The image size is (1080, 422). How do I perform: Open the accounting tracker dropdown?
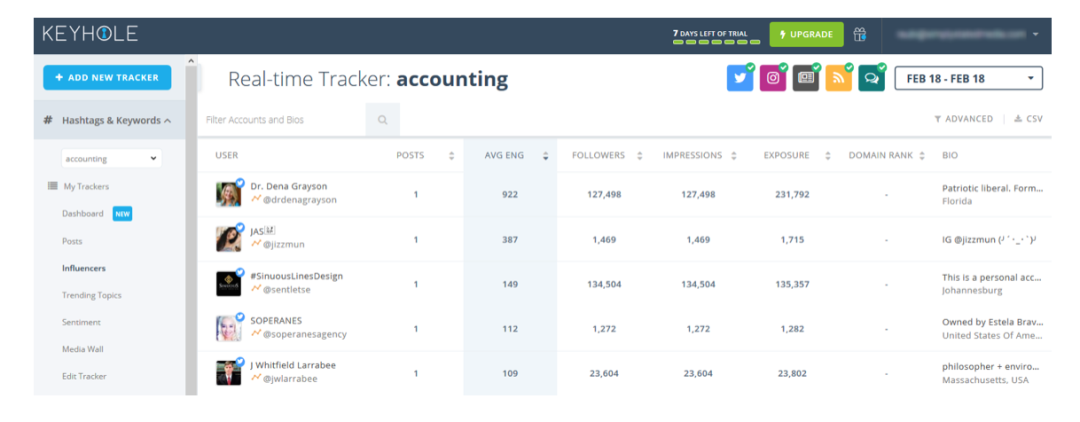(x=111, y=158)
